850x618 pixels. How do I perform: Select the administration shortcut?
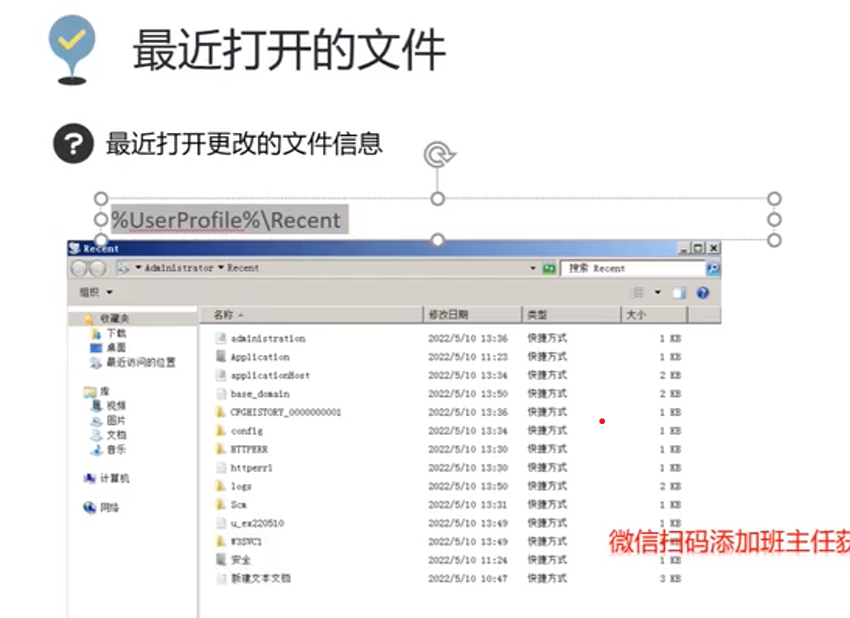(268, 338)
